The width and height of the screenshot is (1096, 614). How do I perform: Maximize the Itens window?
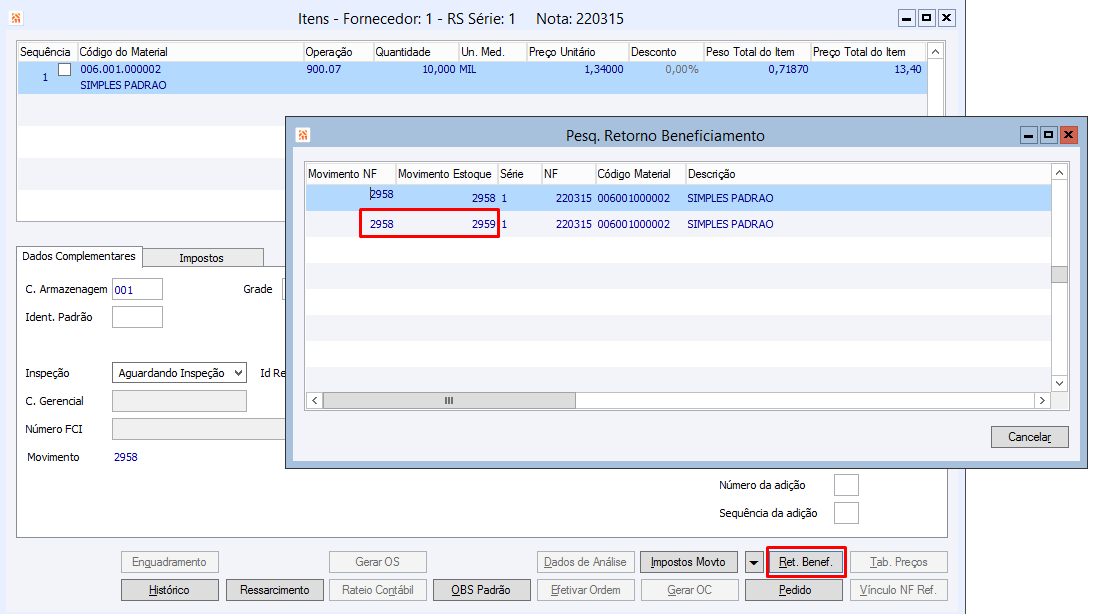point(927,18)
